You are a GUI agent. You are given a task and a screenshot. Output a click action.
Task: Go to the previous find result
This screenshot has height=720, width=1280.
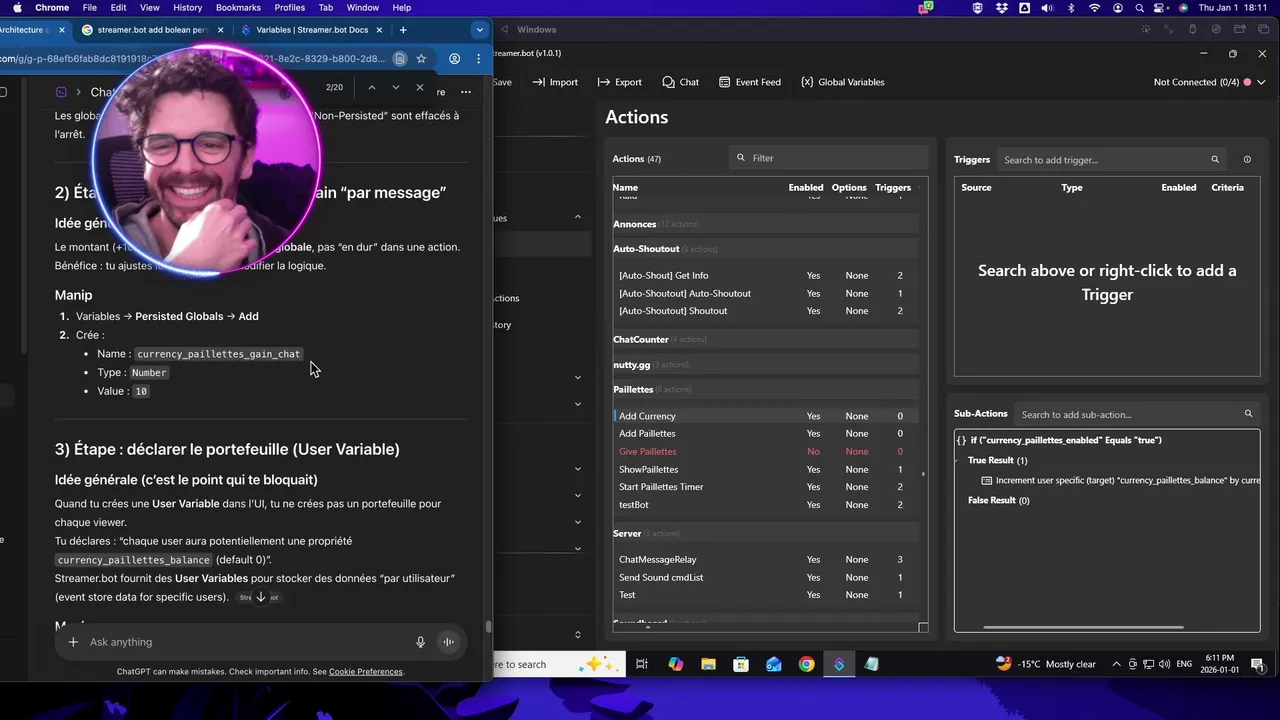pos(372,88)
